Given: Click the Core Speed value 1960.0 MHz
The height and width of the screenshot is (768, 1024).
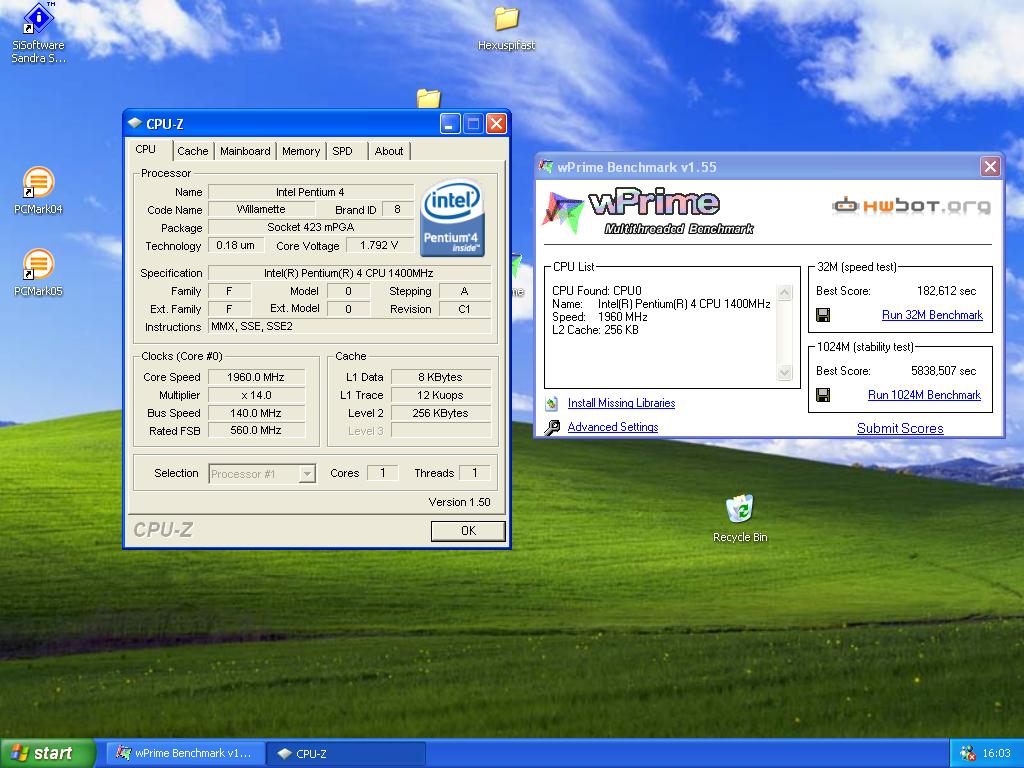Looking at the screenshot, I should [x=256, y=377].
